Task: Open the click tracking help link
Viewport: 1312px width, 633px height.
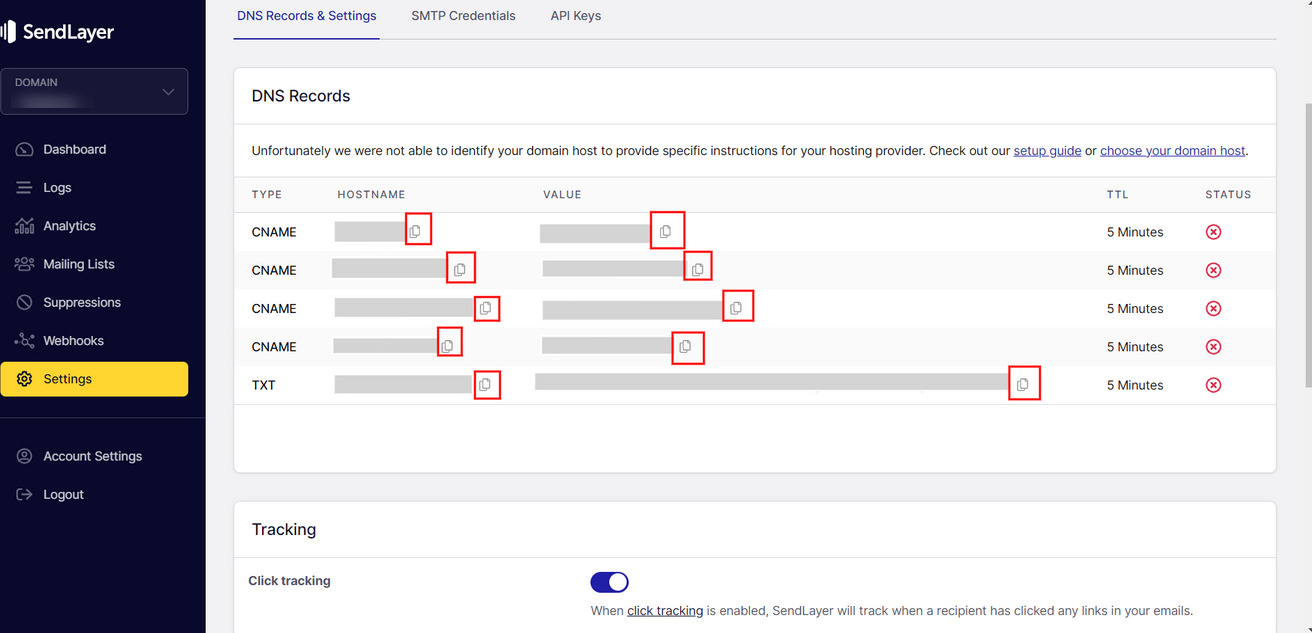Action: click(x=665, y=611)
